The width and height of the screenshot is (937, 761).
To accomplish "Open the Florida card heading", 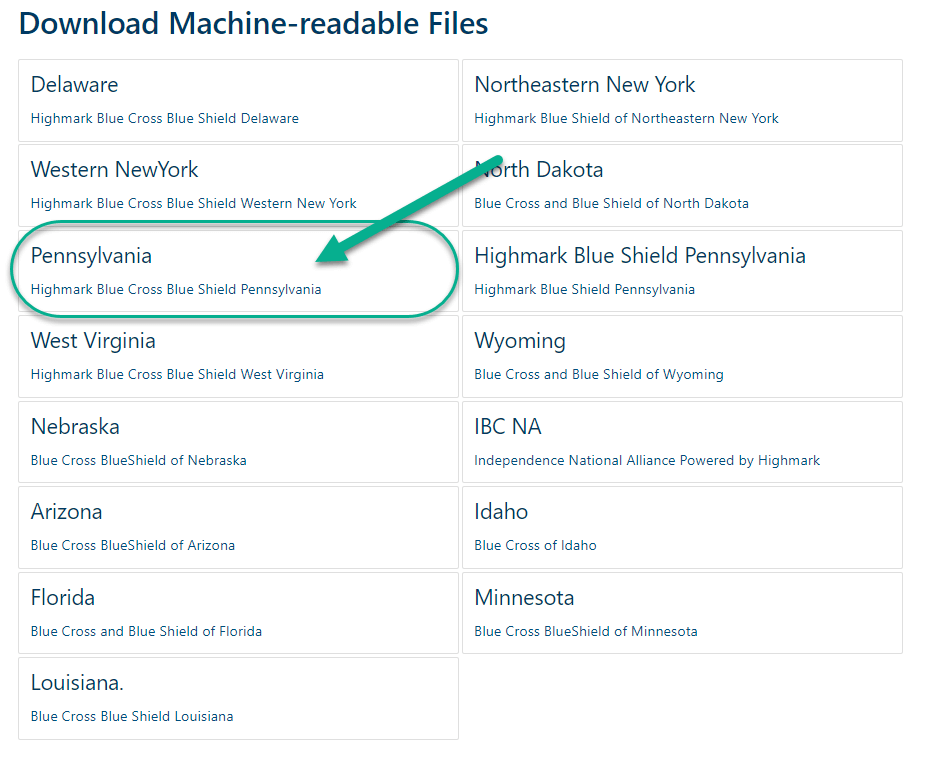I will (x=62, y=598).
